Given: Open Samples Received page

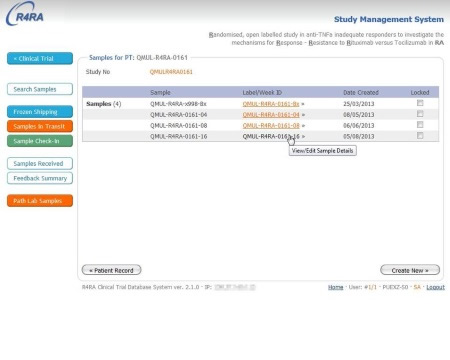Looking at the screenshot, I should (x=40, y=163).
